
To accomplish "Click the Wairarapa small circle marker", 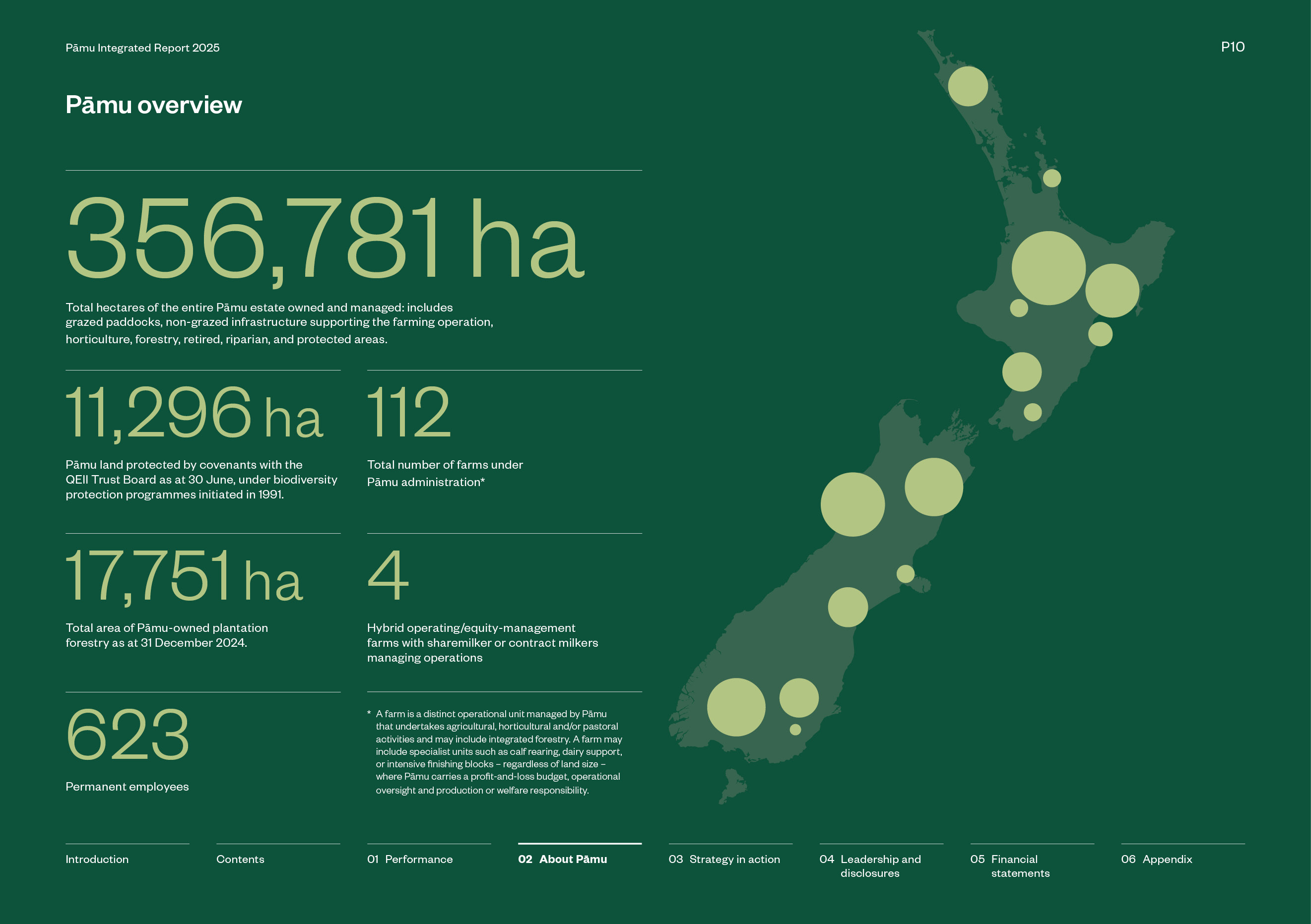I will [x=1032, y=412].
